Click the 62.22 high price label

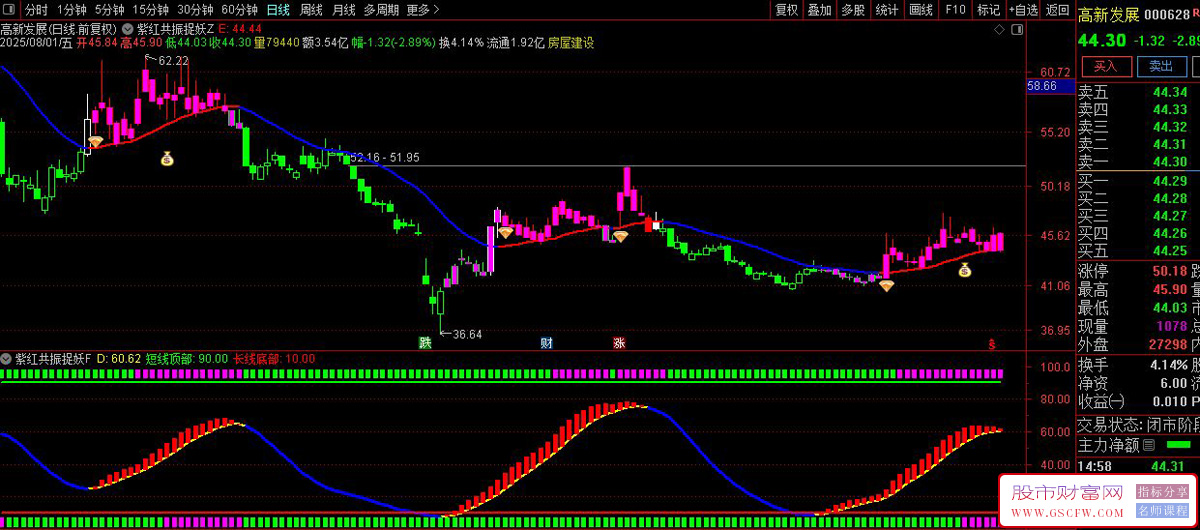pyautogui.click(x=173, y=61)
